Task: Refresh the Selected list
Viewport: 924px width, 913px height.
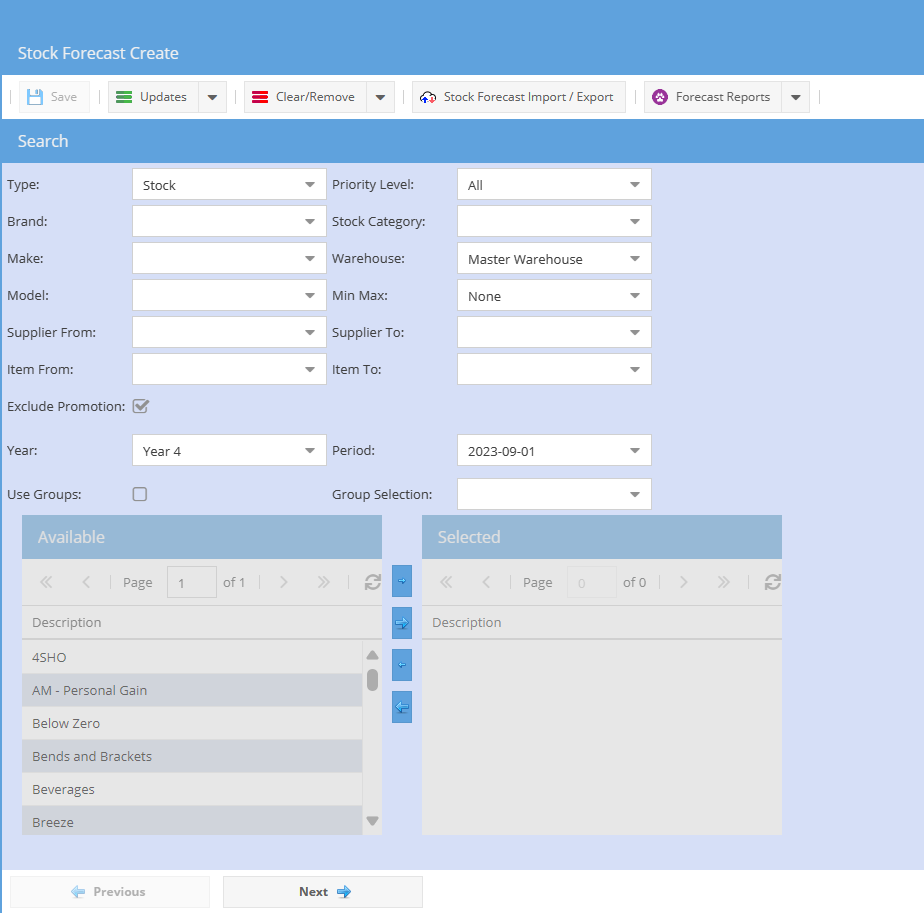Action: pos(773,582)
